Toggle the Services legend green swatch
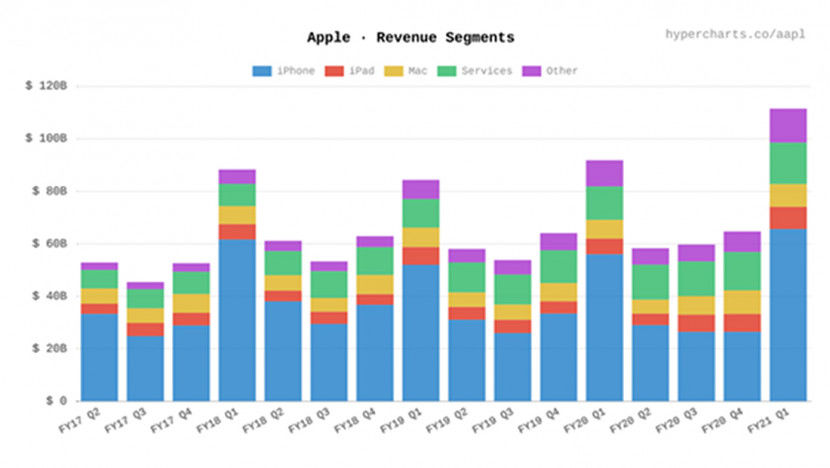This screenshot has height=468, width=830. pyautogui.click(x=447, y=71)
